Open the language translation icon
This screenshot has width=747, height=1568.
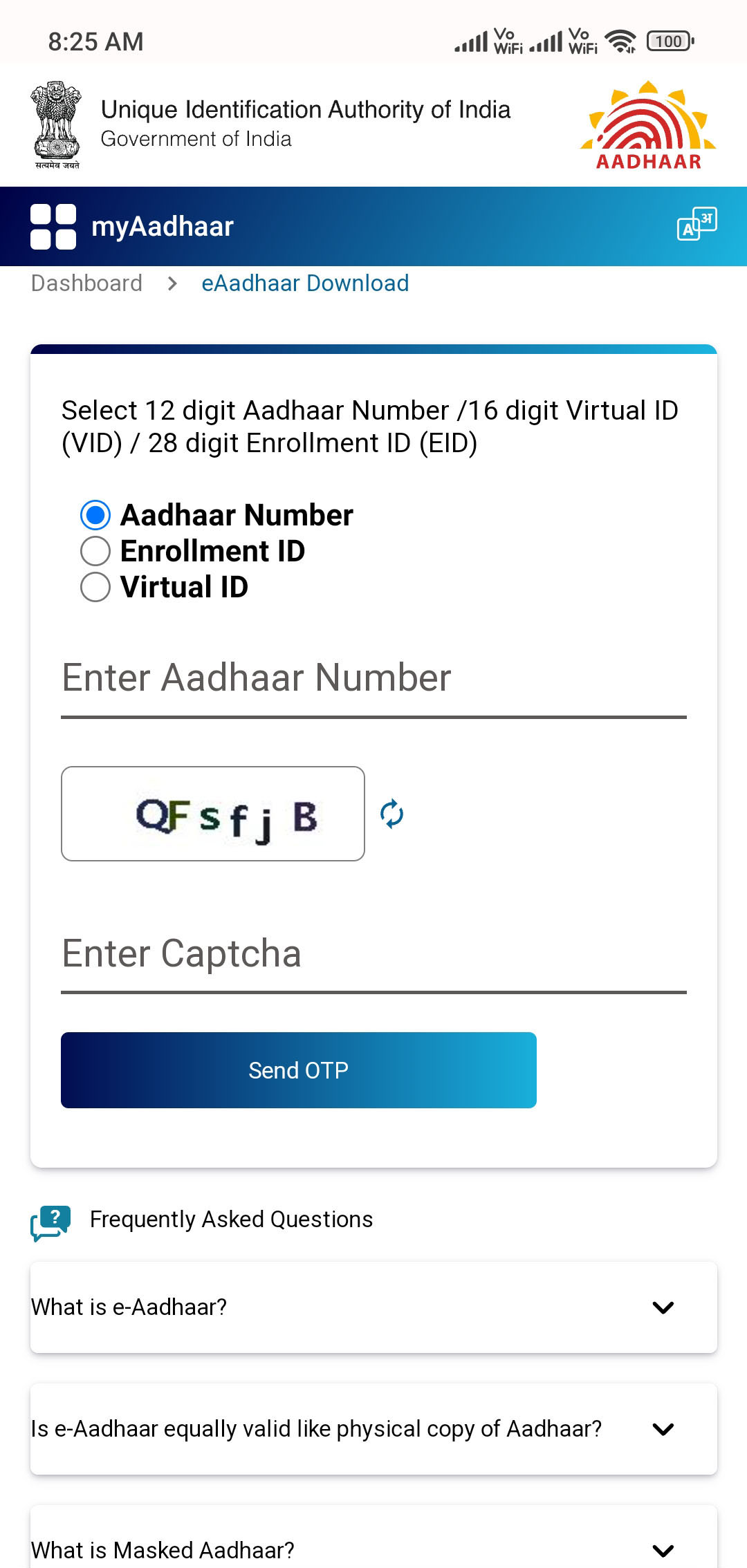(697, 224)
